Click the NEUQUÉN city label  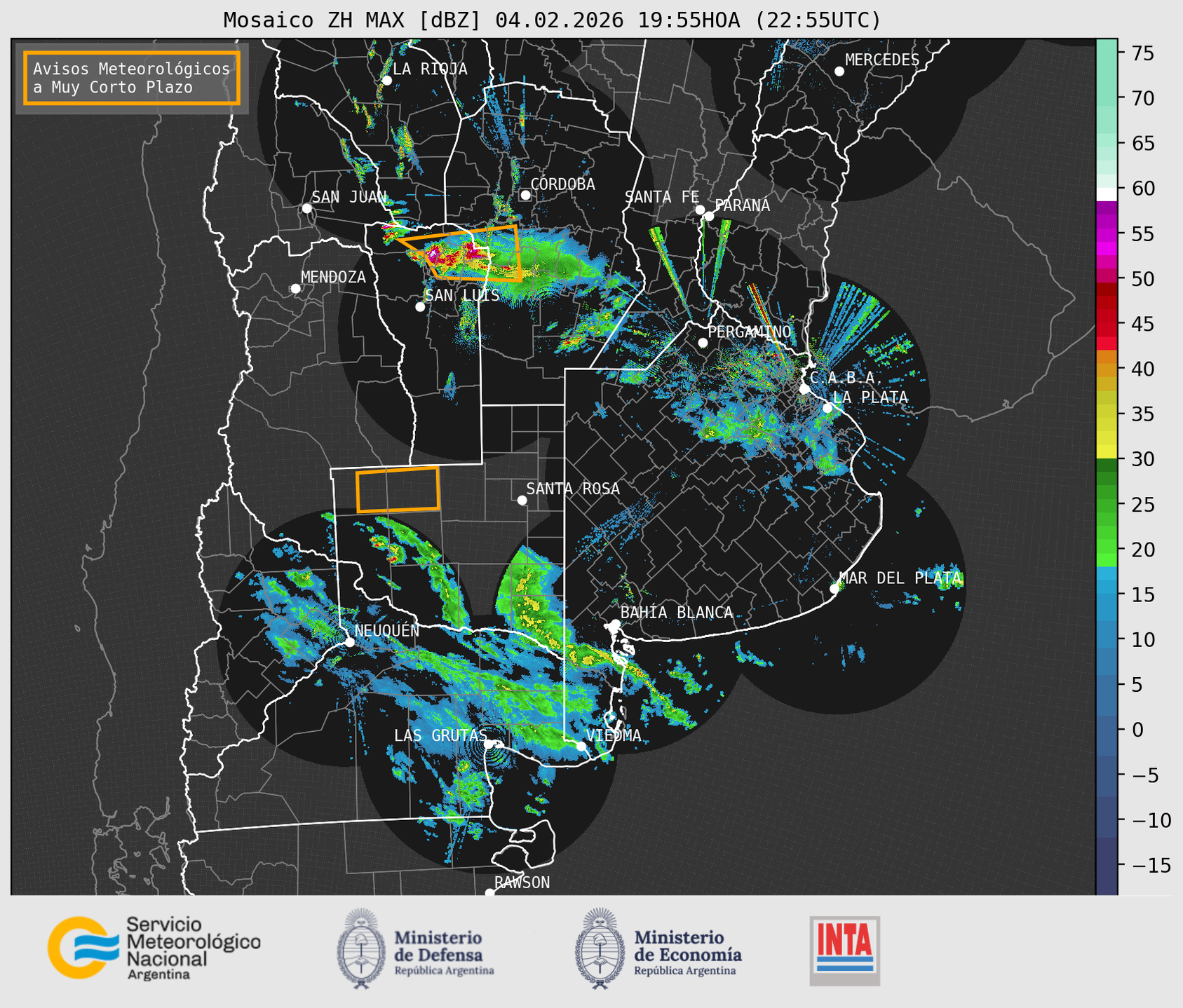click(387, 631)
